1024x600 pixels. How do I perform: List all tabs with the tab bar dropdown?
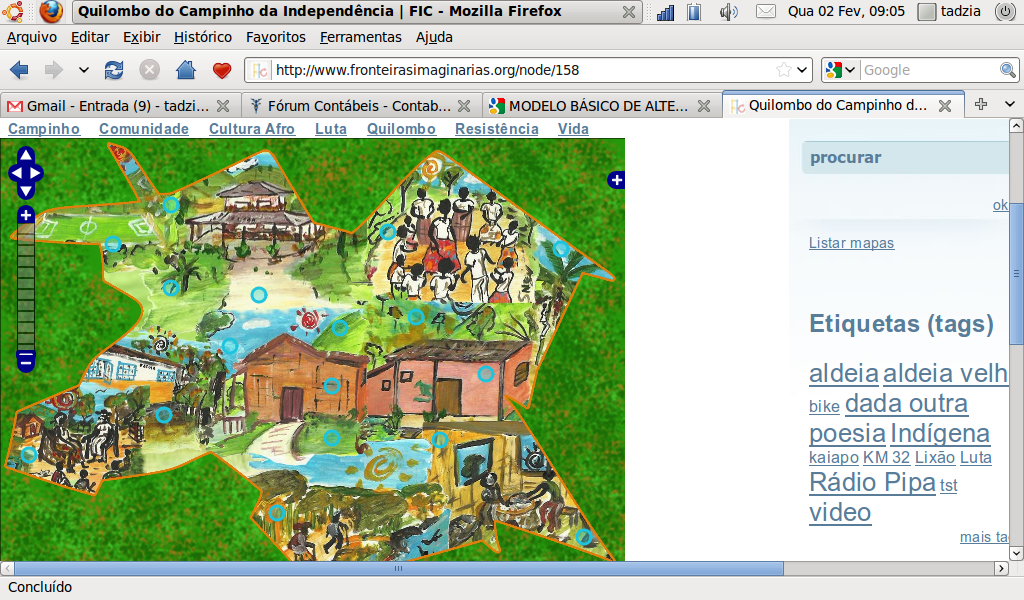click(1010, 104)
